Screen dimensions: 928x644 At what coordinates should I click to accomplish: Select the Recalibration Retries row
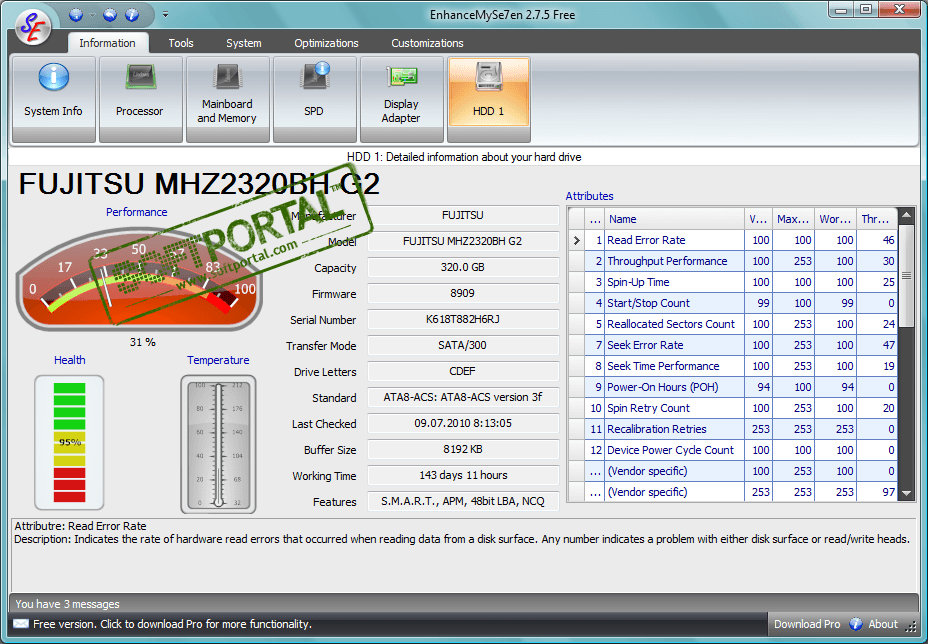point(733,429)
